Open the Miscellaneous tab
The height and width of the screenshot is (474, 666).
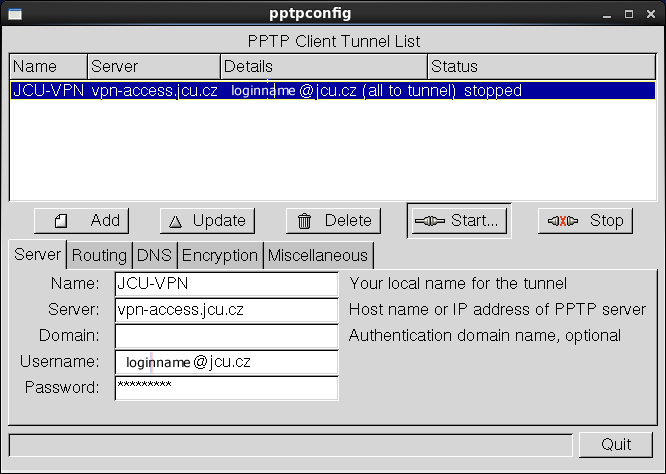tap(318, 255)
